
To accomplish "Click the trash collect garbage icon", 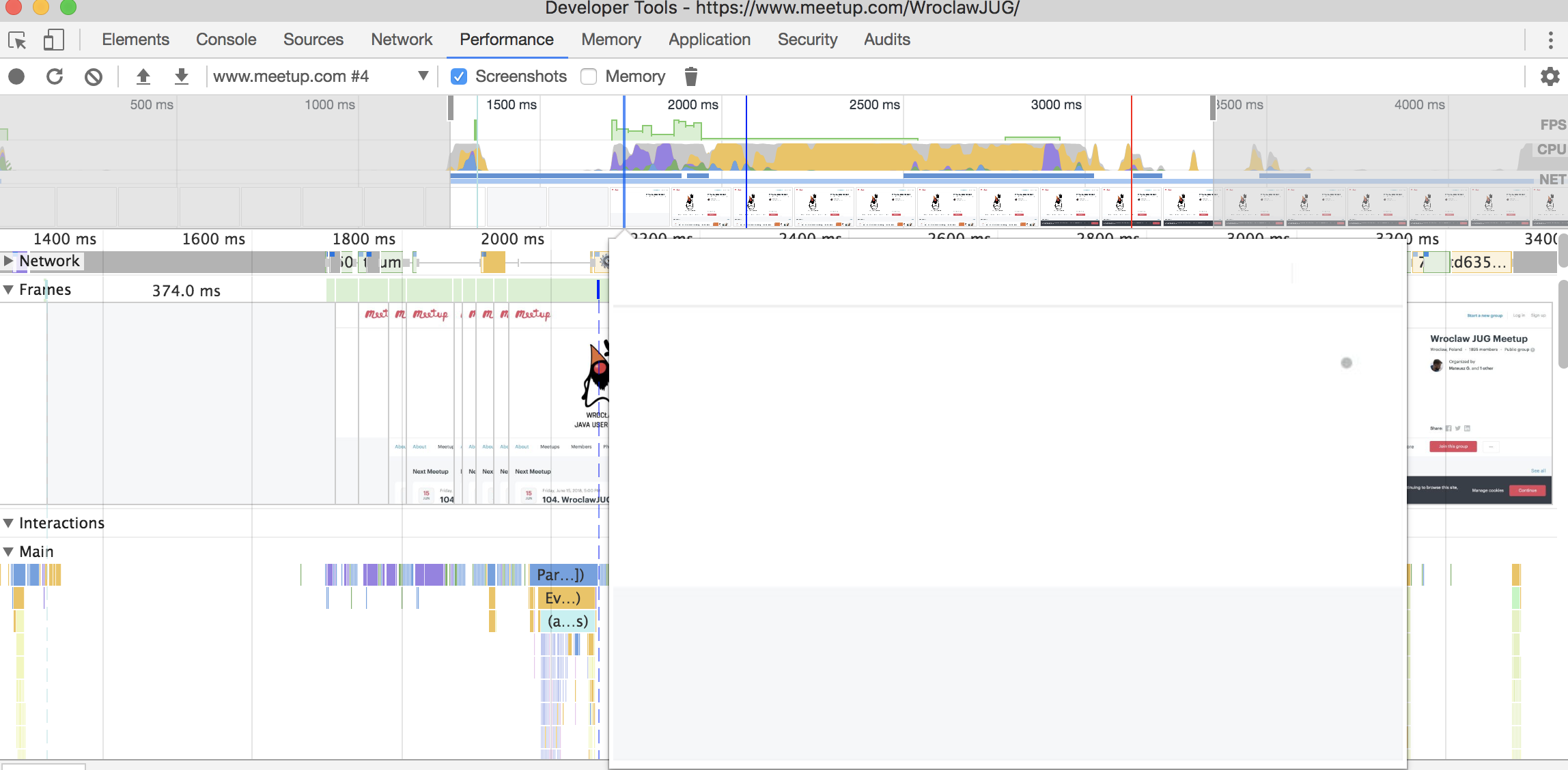I will click(690, 76).
